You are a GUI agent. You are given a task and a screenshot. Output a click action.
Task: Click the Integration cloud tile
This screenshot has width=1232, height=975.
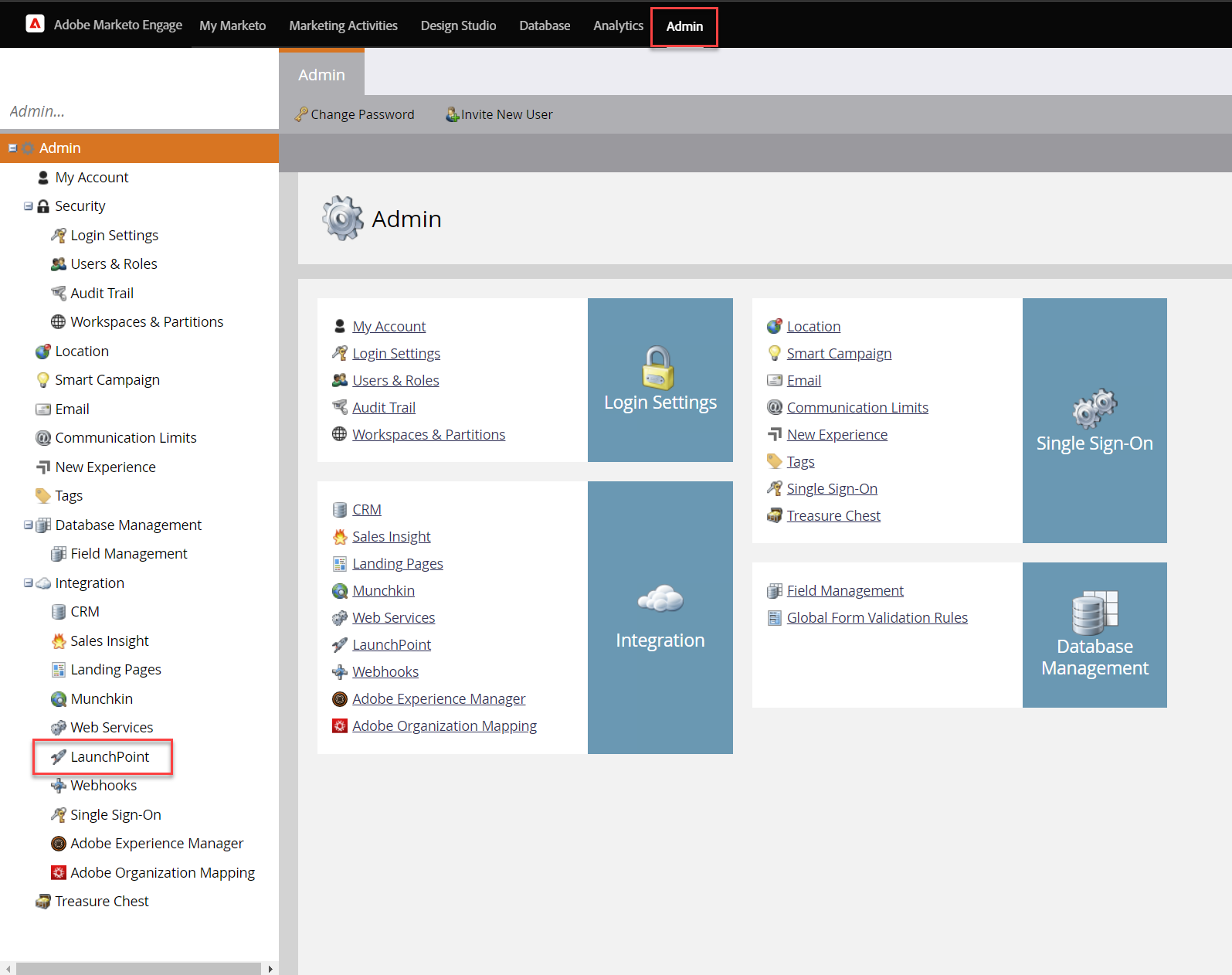pyautogui.click(x=660, y=617)
